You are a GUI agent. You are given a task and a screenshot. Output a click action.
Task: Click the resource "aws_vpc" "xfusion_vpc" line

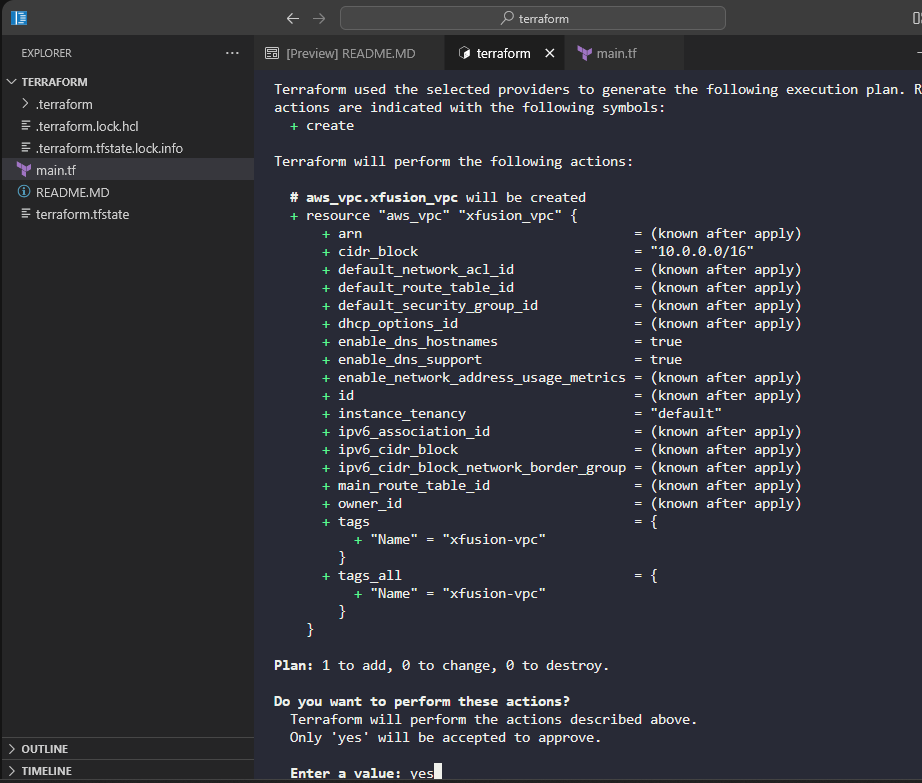coord(434,216)
